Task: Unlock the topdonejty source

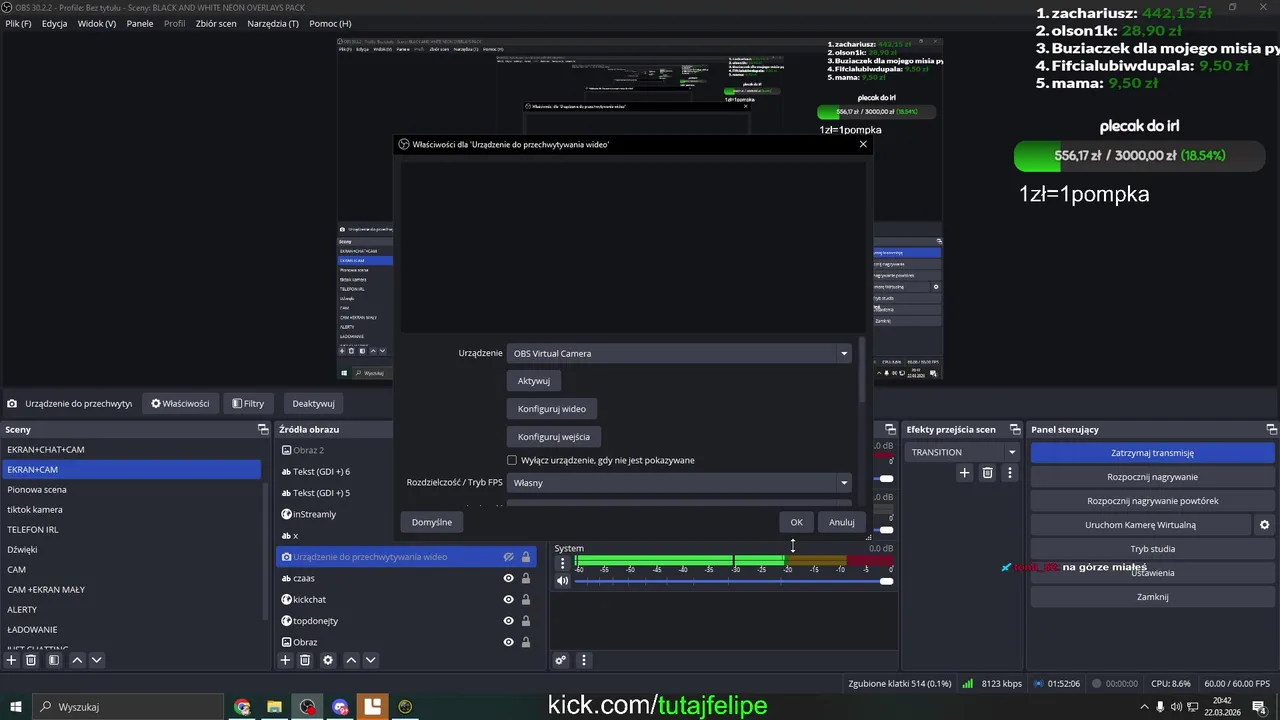Action: coord(525,621)
